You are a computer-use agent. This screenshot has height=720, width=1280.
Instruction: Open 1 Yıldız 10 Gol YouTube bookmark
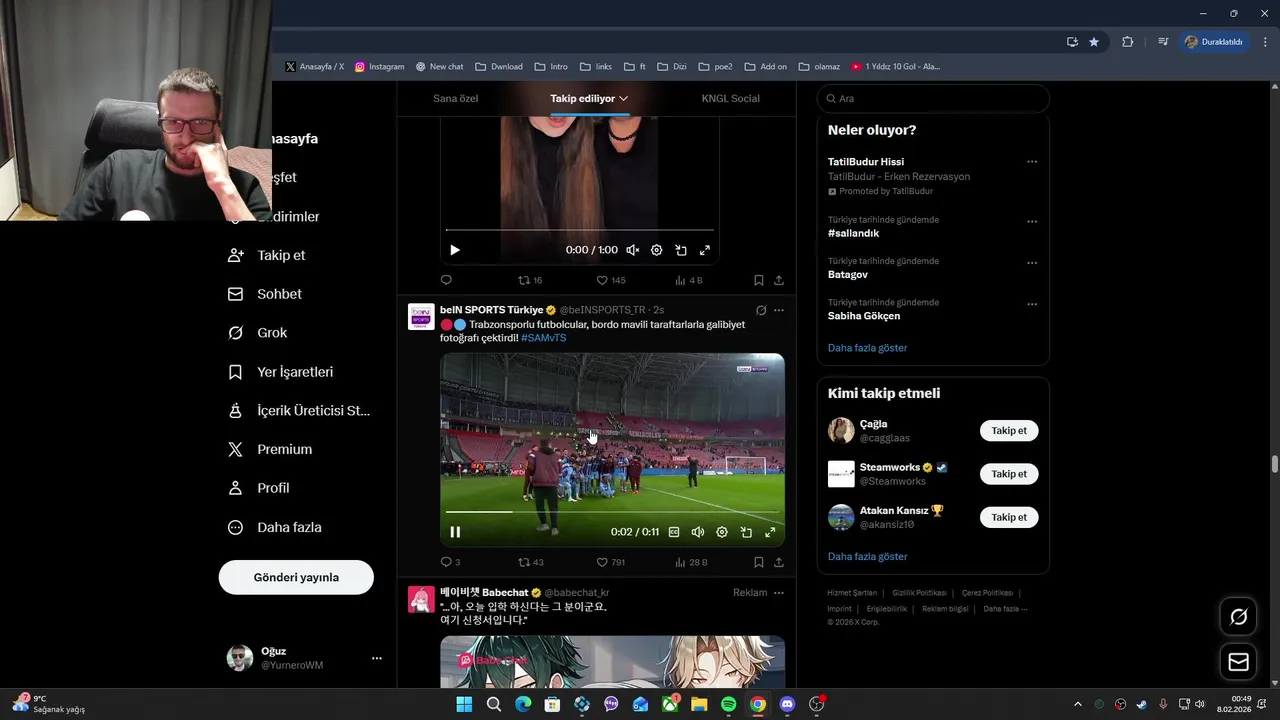[896, 67]
